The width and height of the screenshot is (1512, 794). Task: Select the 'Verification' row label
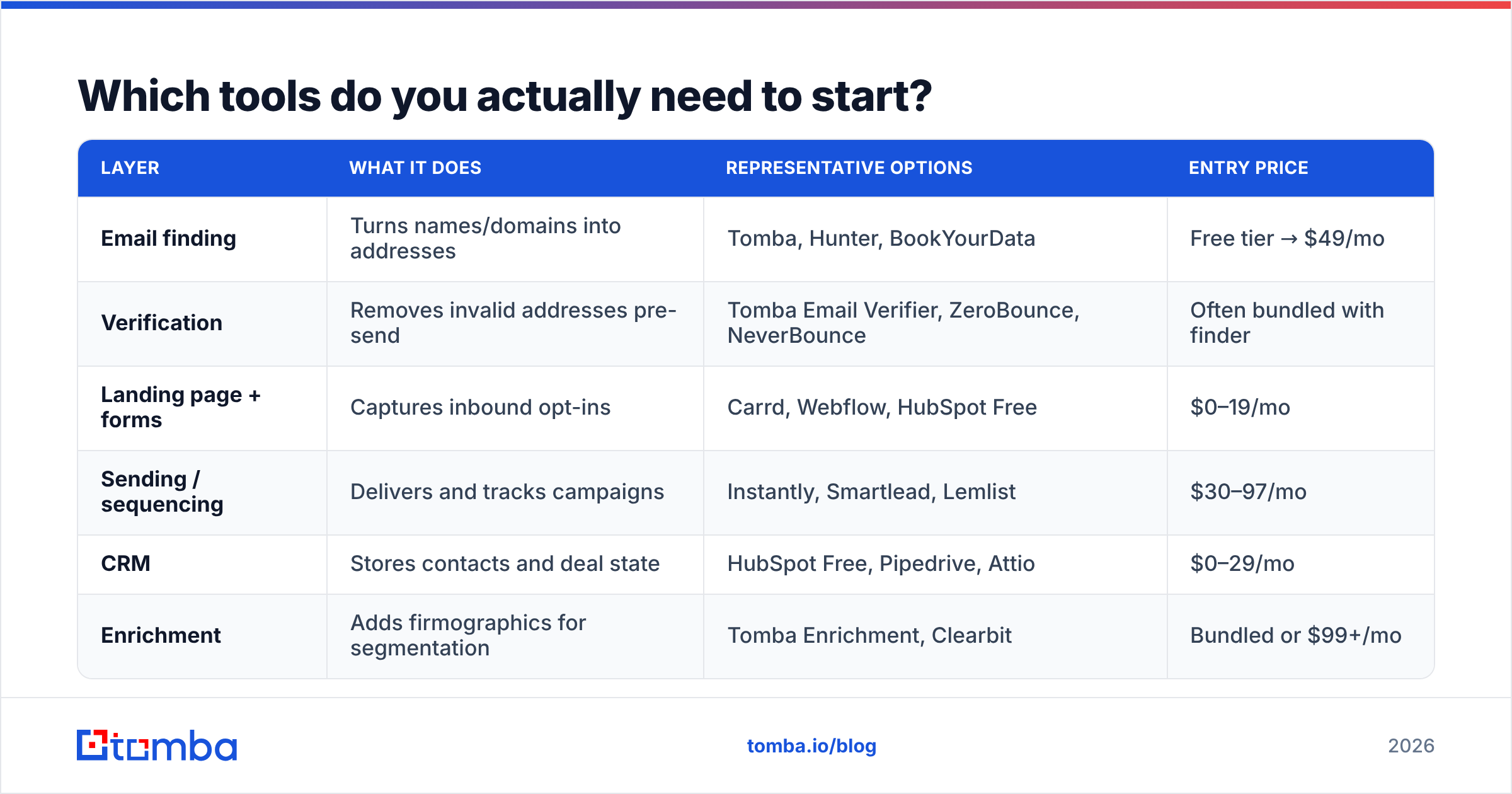pos(162,323)
